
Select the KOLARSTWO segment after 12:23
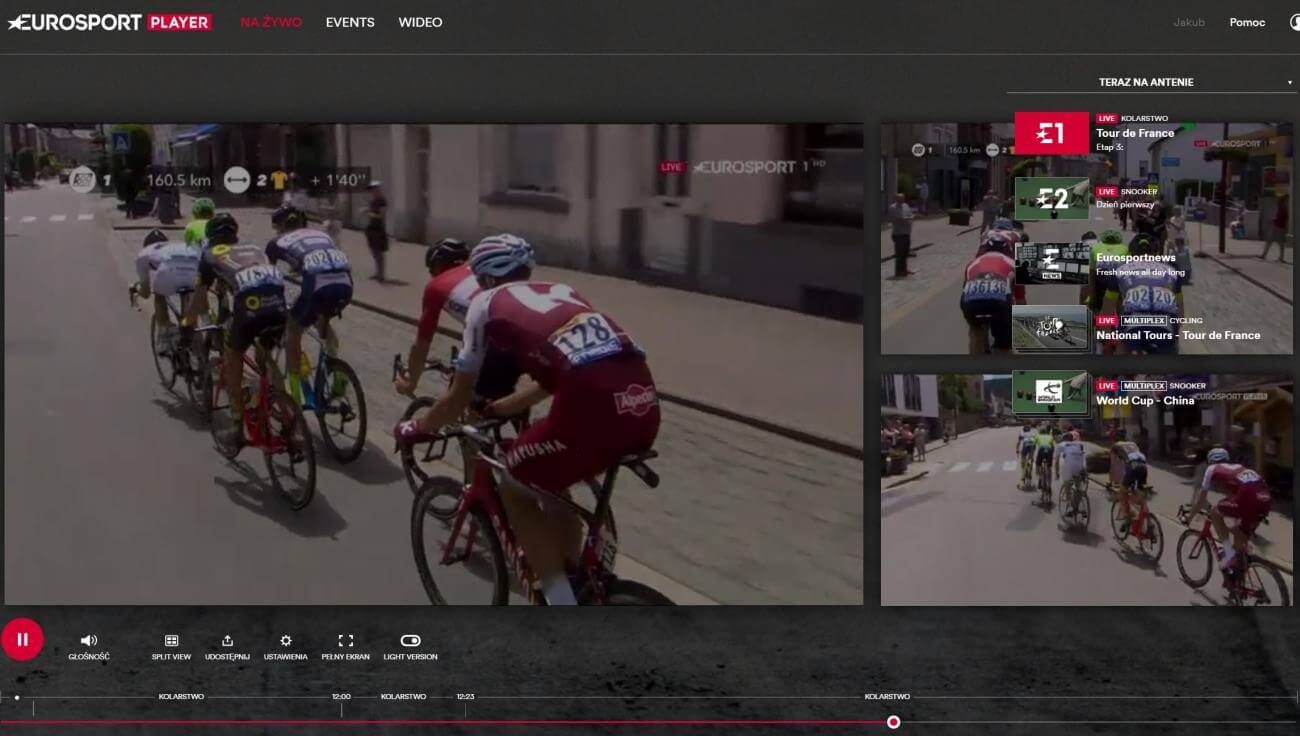(x=887, y=697)
